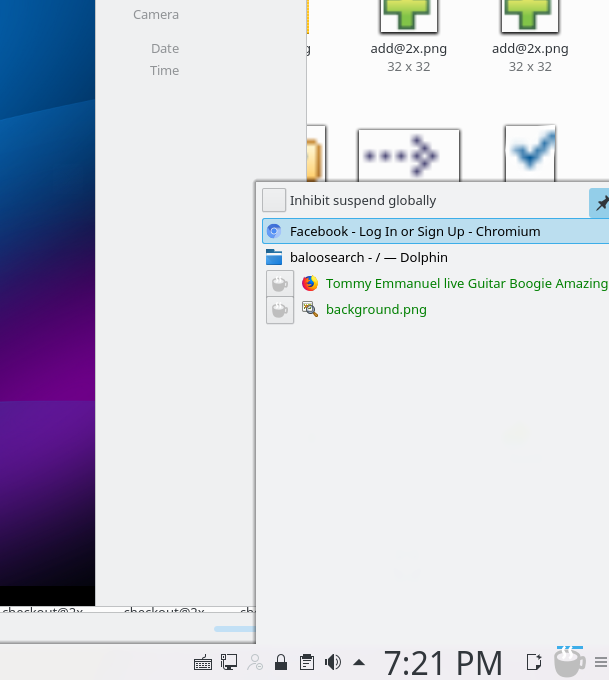The height and width of the screenshot is (680, 609).
Task: Click the Date label in the info panel
Action: point(165,49)
